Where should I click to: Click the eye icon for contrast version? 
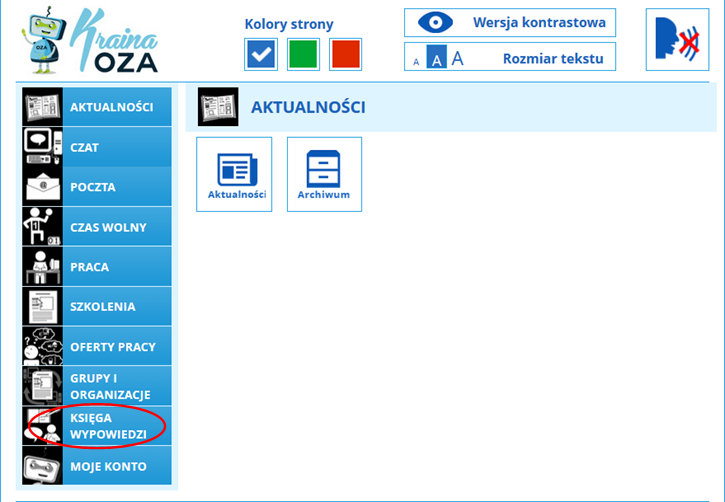[x=435, y=22]
